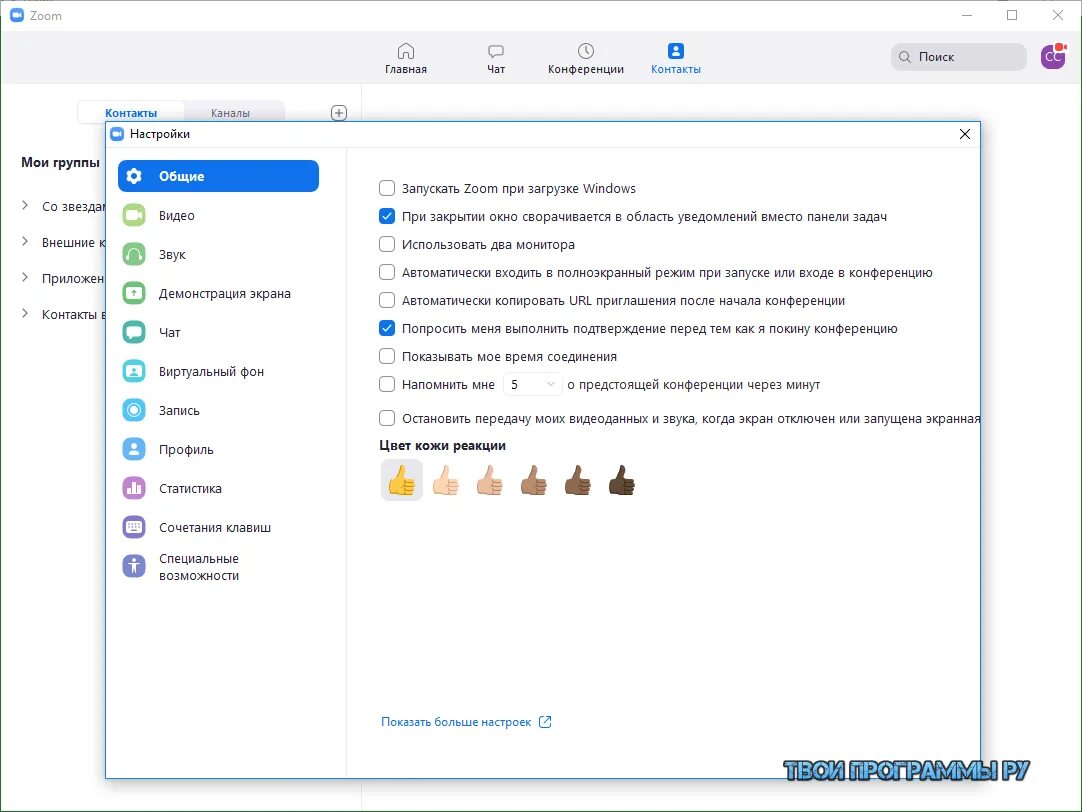Open the Главная home tab icon
This screenshot has width=1082, height=812.
[x=406, y=51]
